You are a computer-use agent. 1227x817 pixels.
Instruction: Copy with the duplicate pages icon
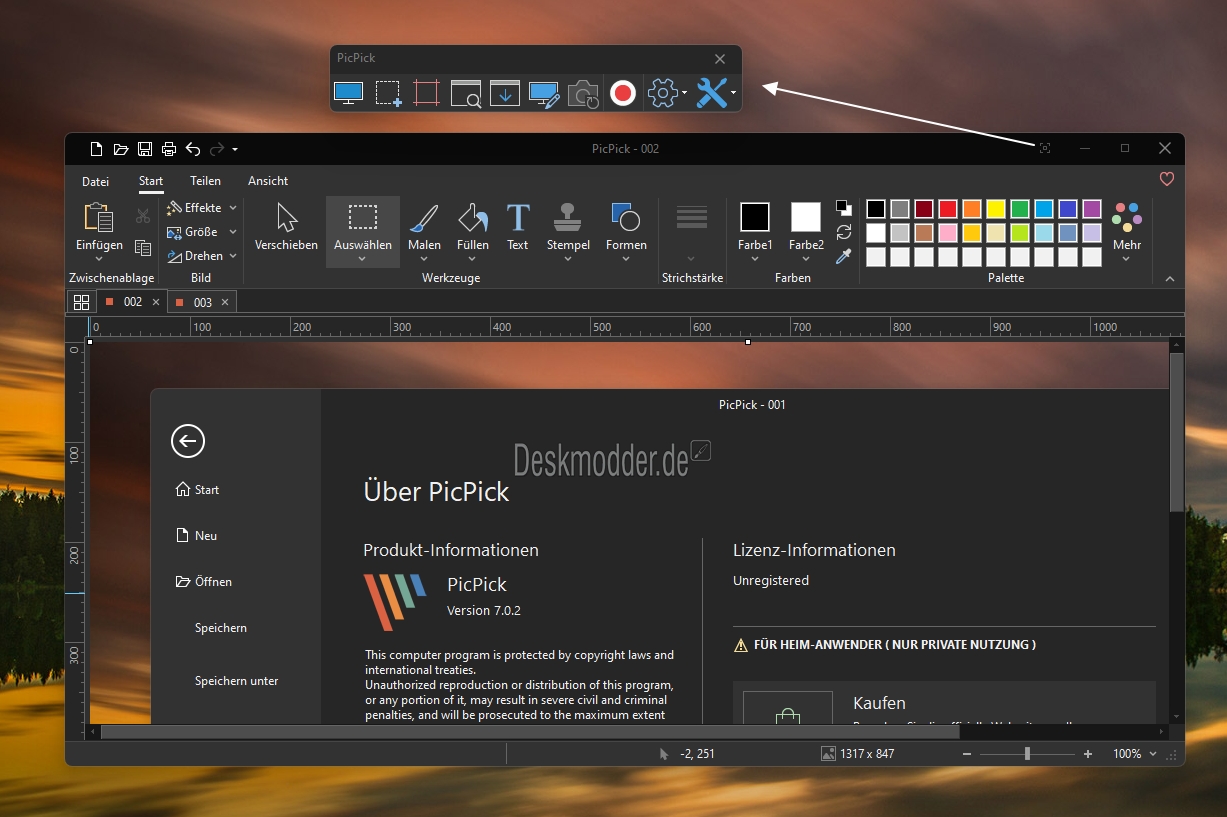(x=143, y=248)
